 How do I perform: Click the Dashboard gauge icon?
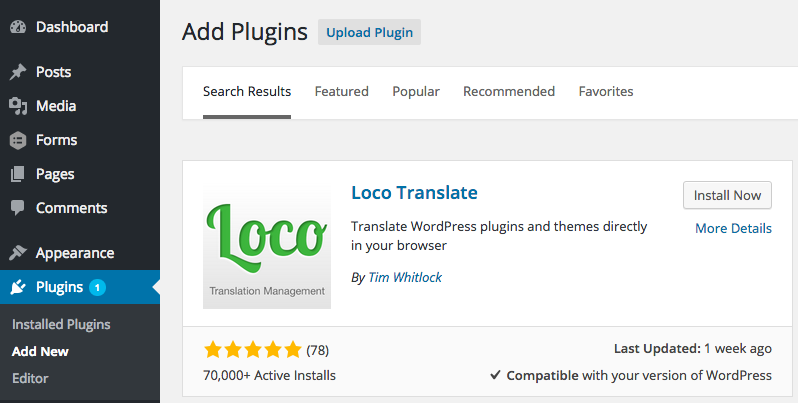click(x=18, y=27)
